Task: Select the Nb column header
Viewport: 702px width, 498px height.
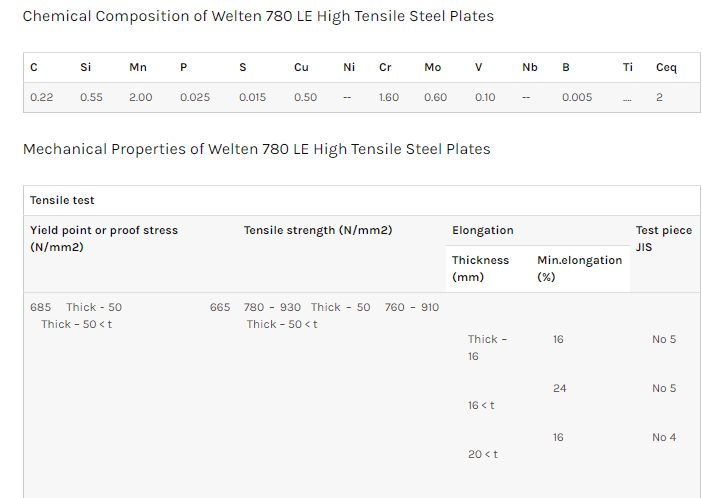Action: pos(529,67)
